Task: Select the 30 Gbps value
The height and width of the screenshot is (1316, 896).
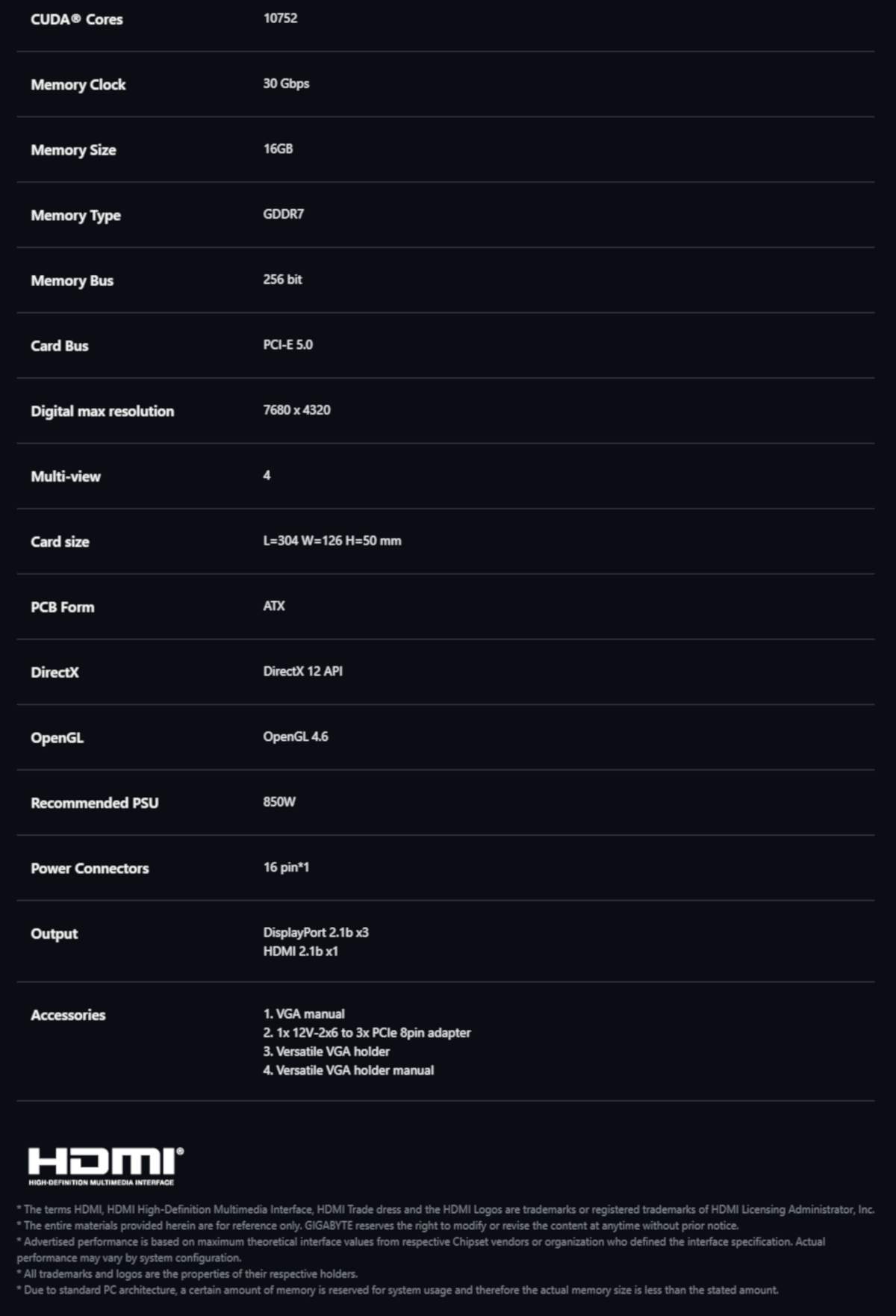Action: [x=286, y=84]
